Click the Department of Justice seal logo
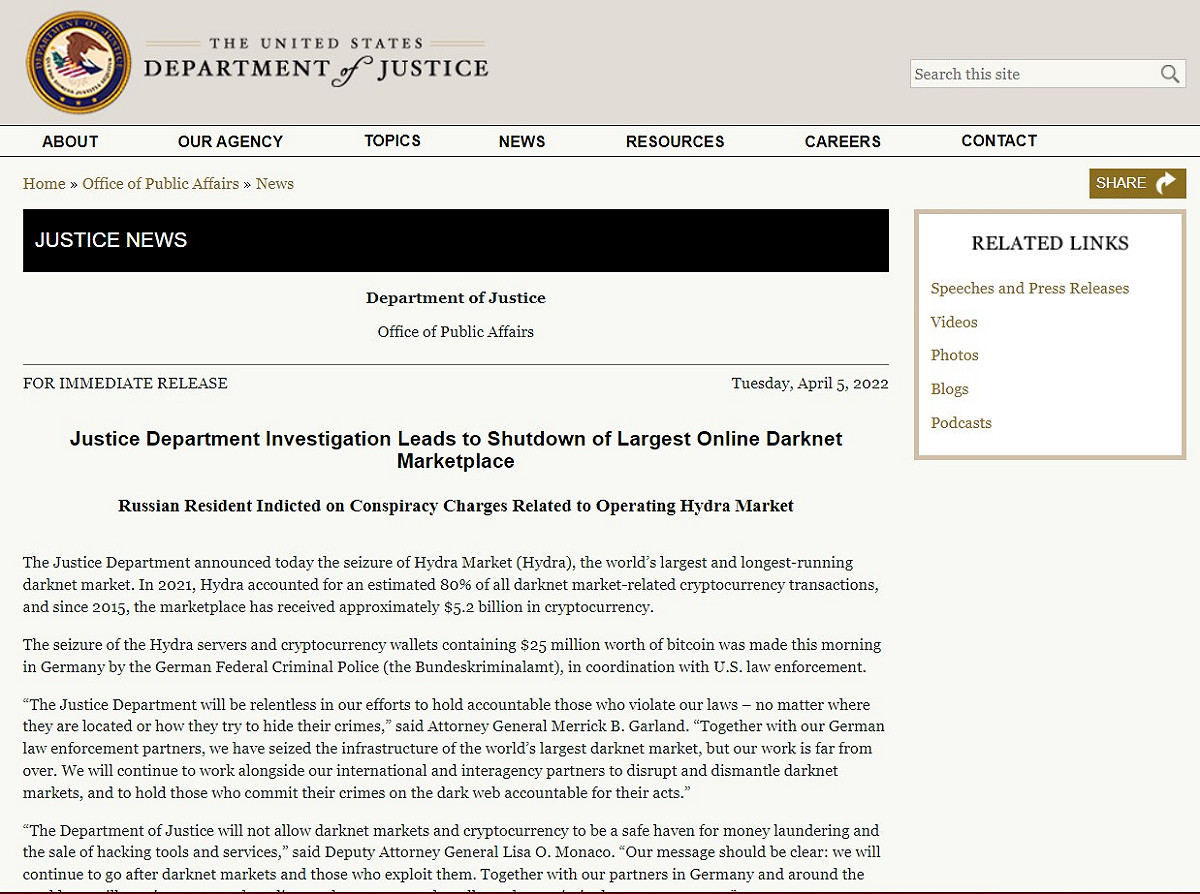This screenshot has height=894, width=1200. (x=78, y=62)
